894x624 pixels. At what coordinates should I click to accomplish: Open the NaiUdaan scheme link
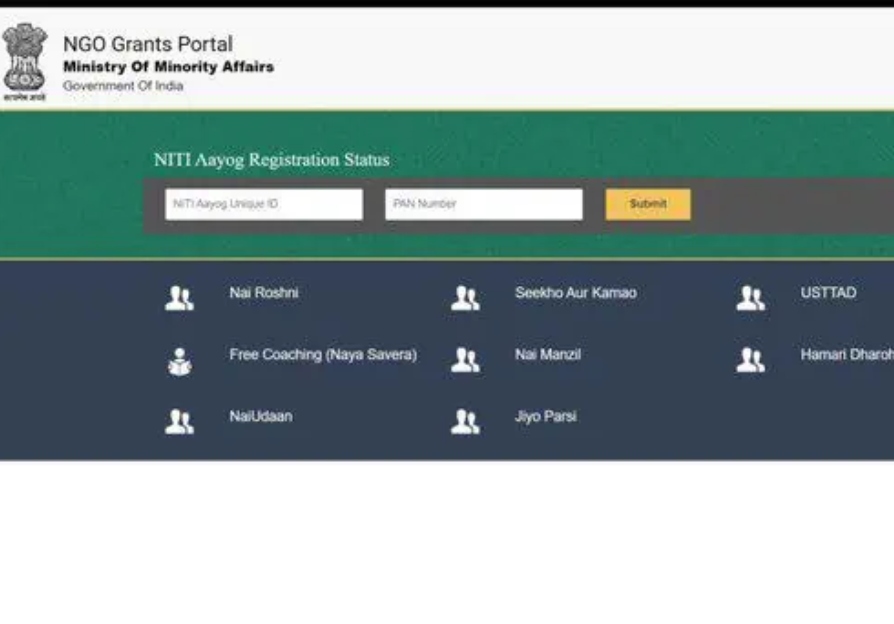[x=261, y=416]
